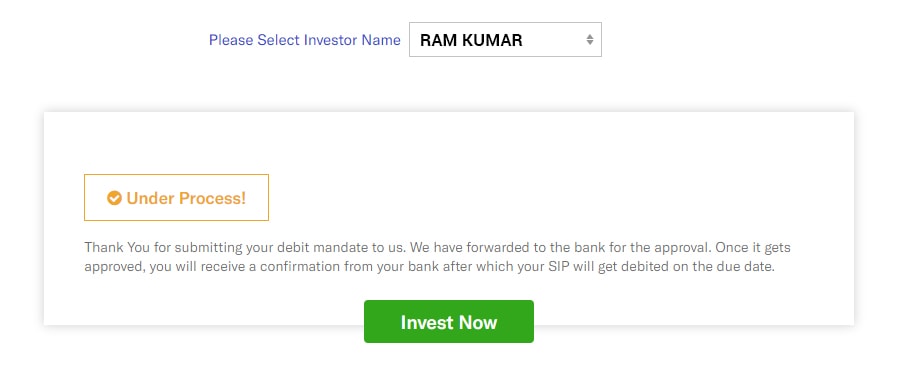Toggle the investor selector stepper arrows

(589, 40)
